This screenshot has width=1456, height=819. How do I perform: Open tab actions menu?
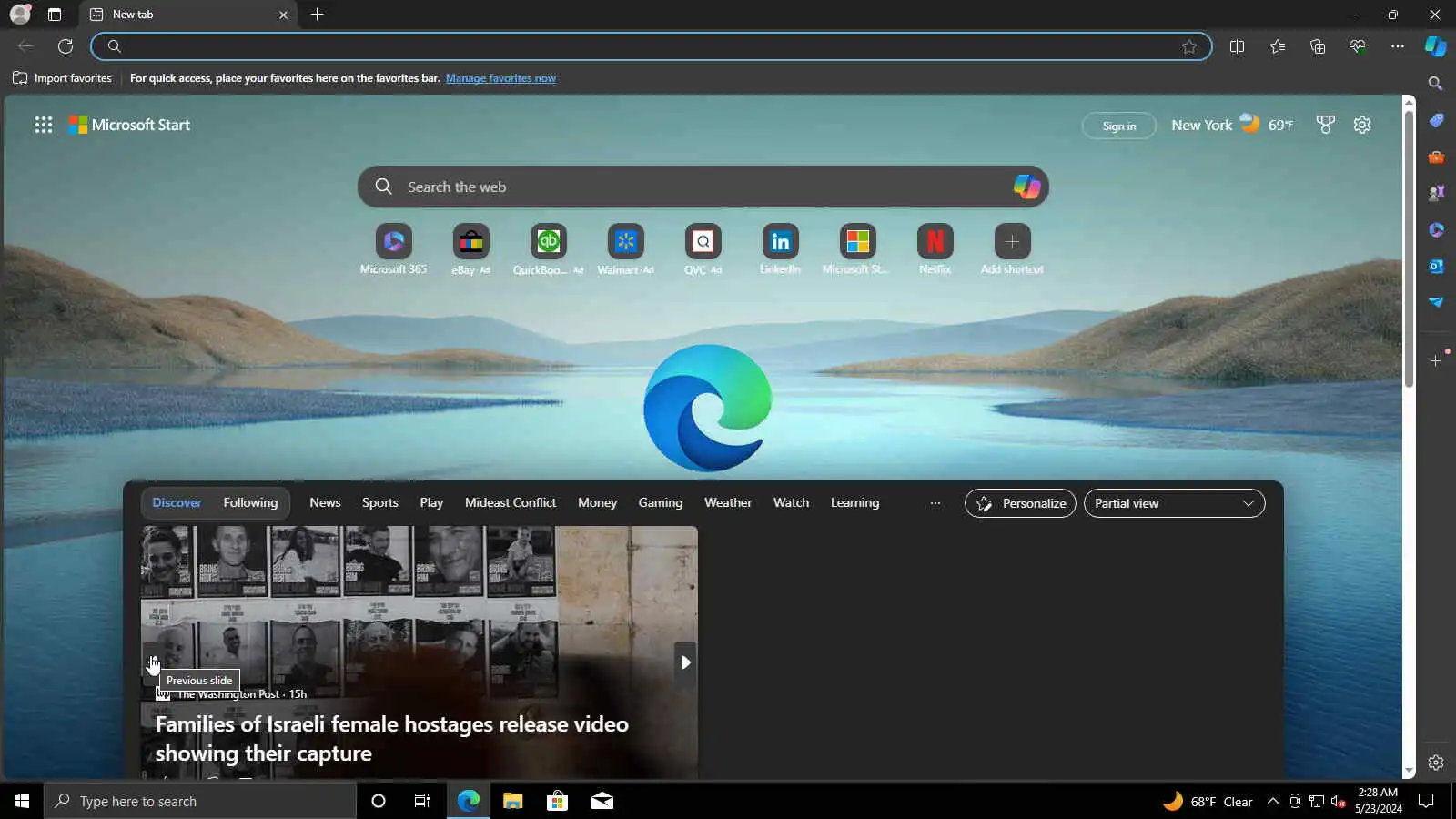coord(55,15)
